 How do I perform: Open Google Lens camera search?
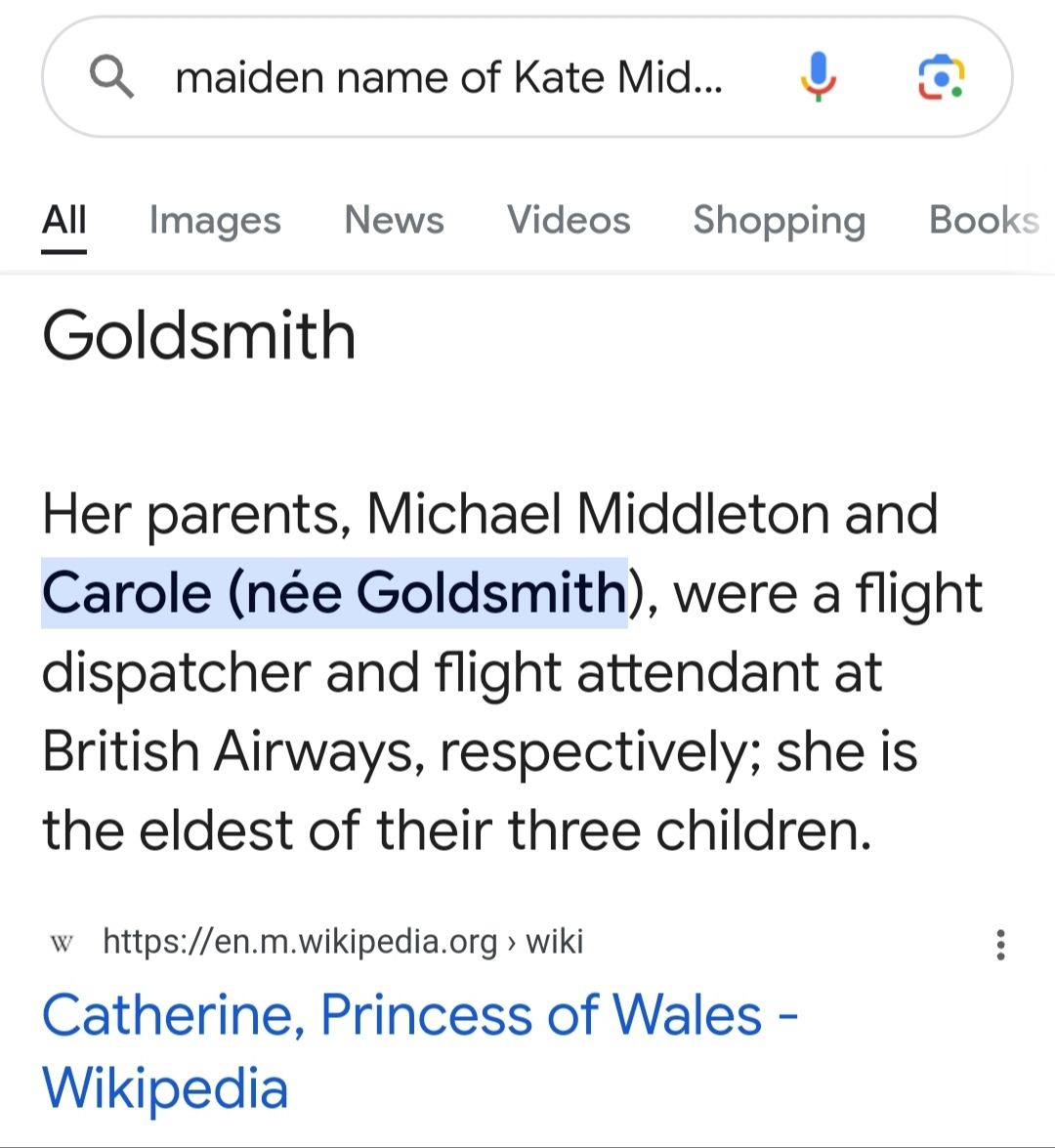tap(941, 76)
